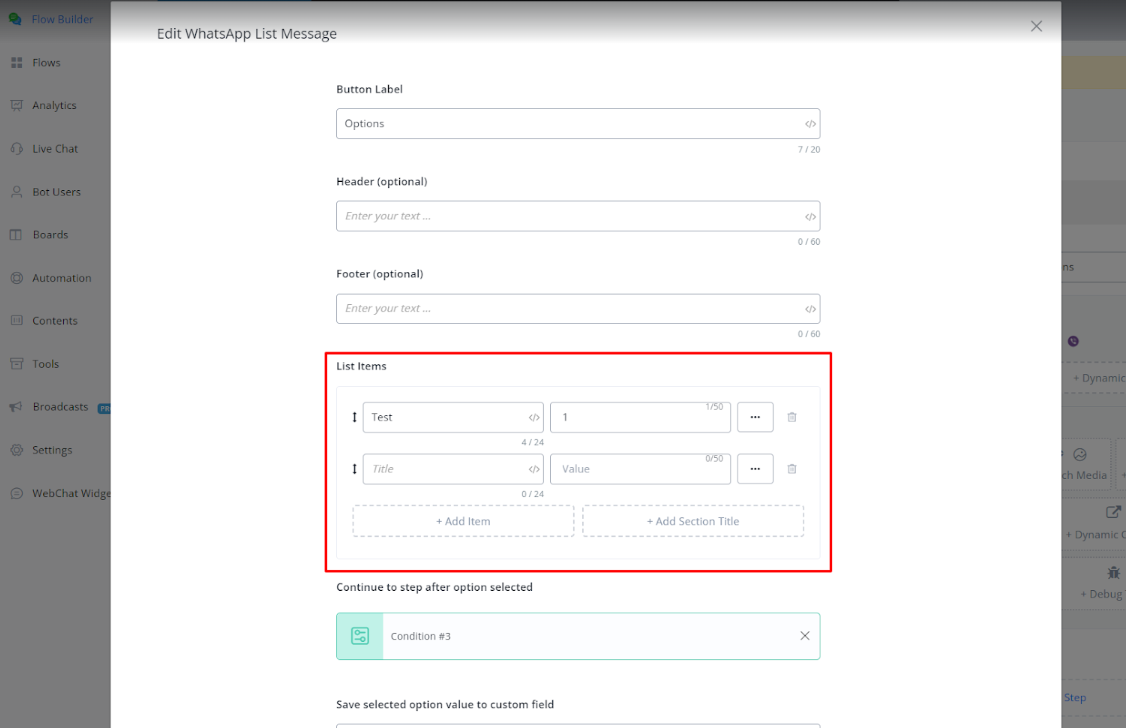Click the Footer text input field
The height and width of the screenshot is (728, 1126).
tap(570, 309)
